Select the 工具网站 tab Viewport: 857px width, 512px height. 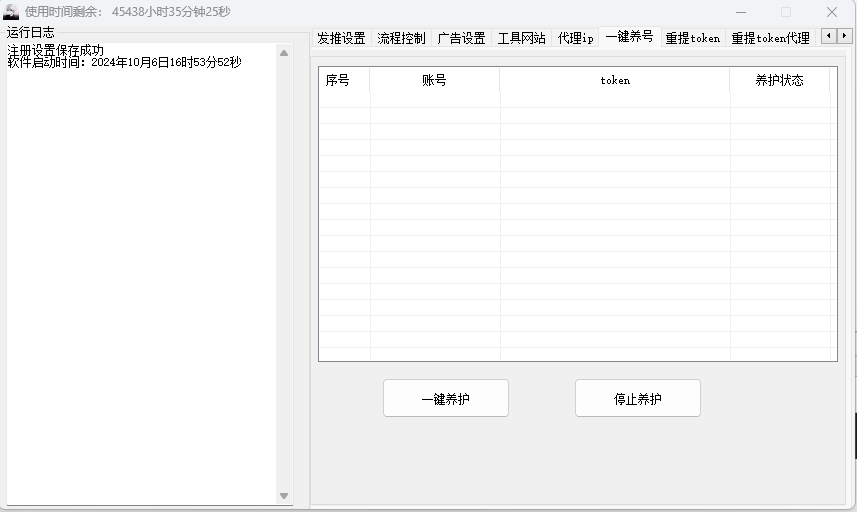[x=521, y=38]
